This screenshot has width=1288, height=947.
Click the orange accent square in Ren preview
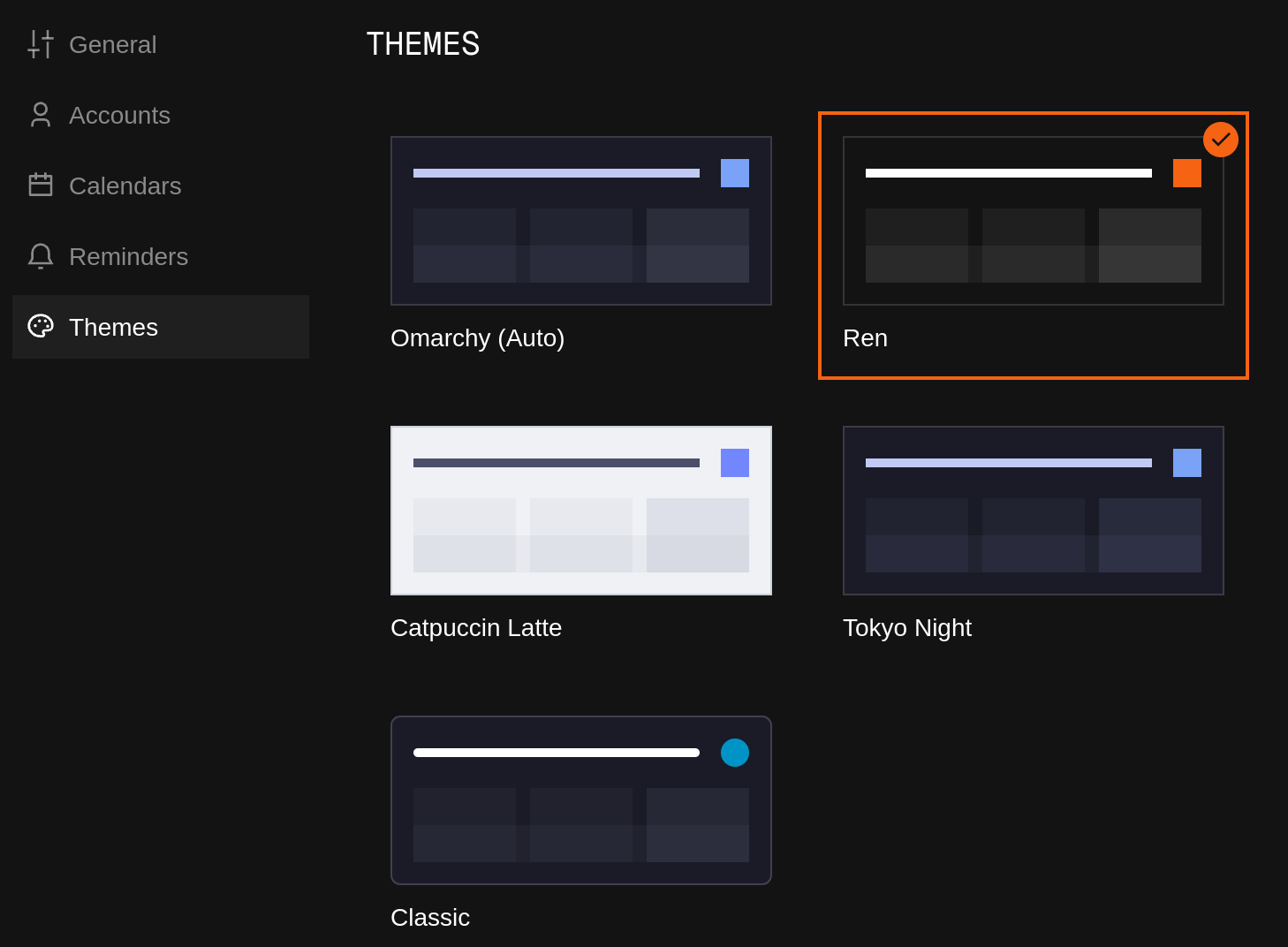[1187, 173]
